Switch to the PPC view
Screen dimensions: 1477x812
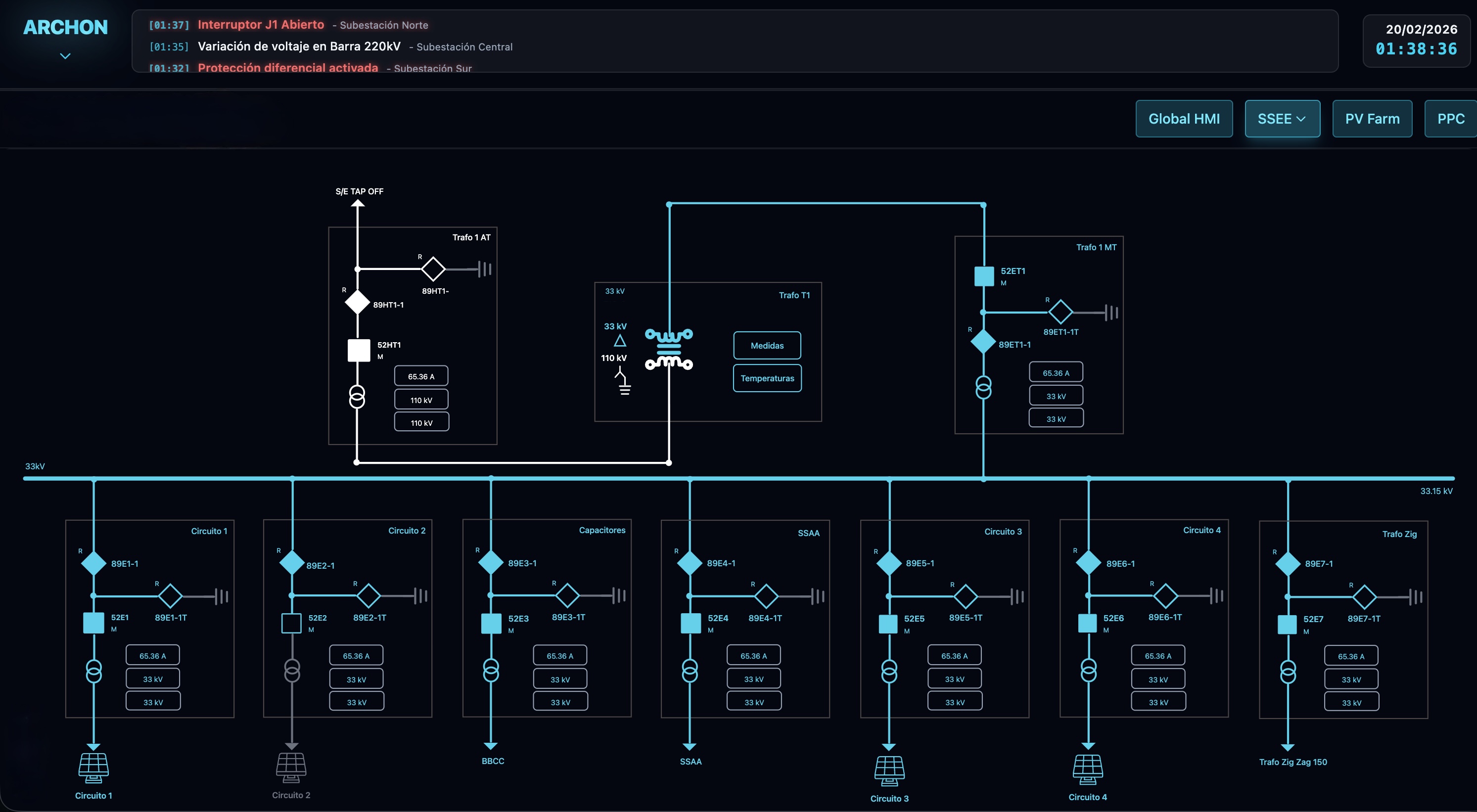(x=1451, y=119)
